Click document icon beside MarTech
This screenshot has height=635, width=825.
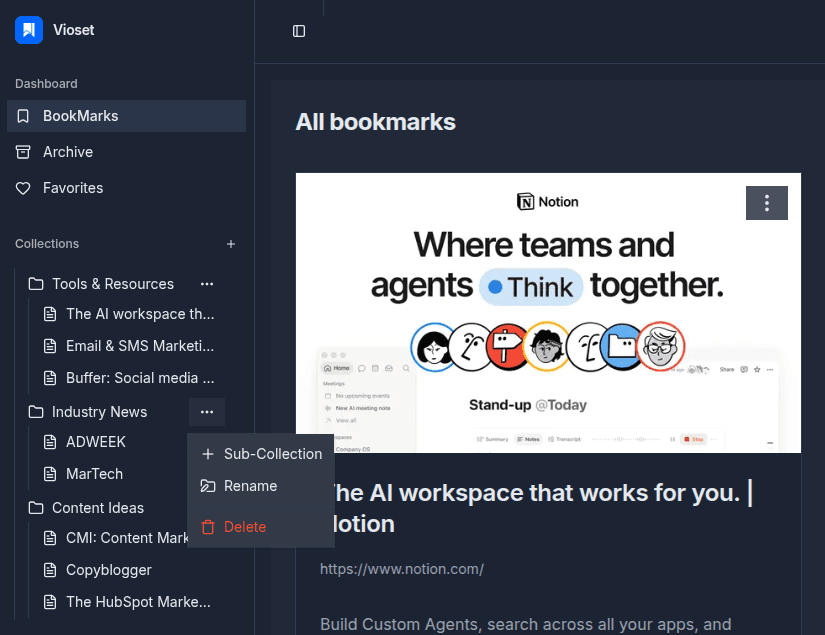point(50,475)
